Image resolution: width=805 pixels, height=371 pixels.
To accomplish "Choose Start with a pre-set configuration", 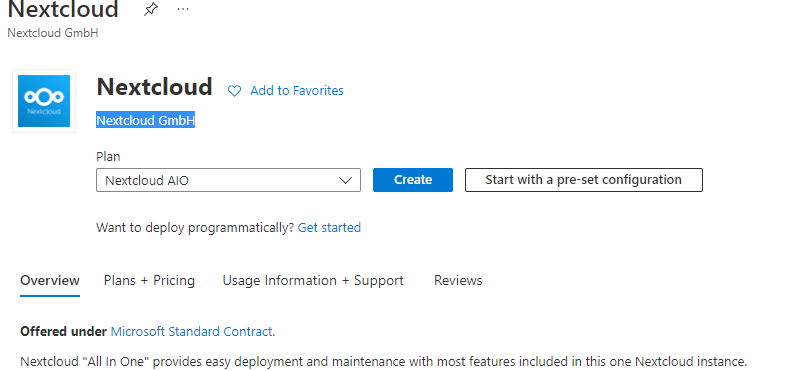I will coord(584,180).
